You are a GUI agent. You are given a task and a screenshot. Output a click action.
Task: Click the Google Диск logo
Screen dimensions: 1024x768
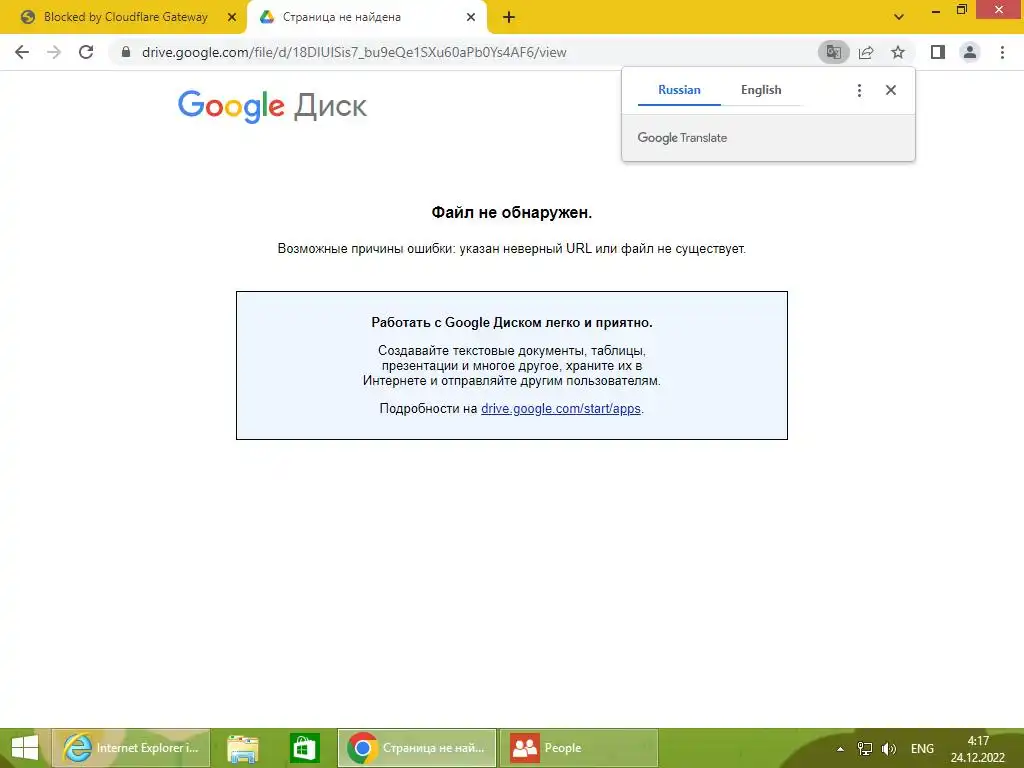(x=272, y=106)
